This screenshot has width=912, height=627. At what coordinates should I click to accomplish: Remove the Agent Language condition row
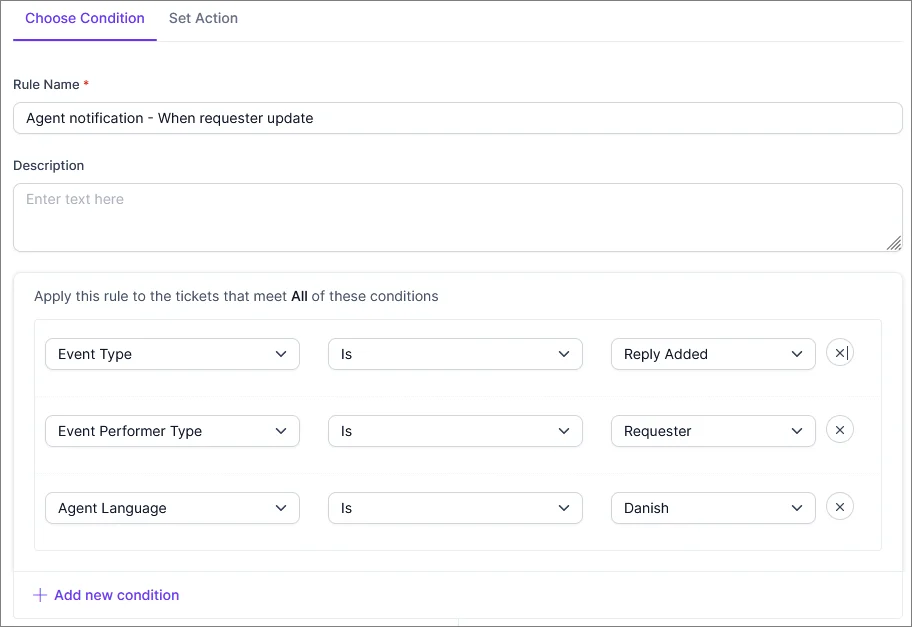(x=840, y=507)
